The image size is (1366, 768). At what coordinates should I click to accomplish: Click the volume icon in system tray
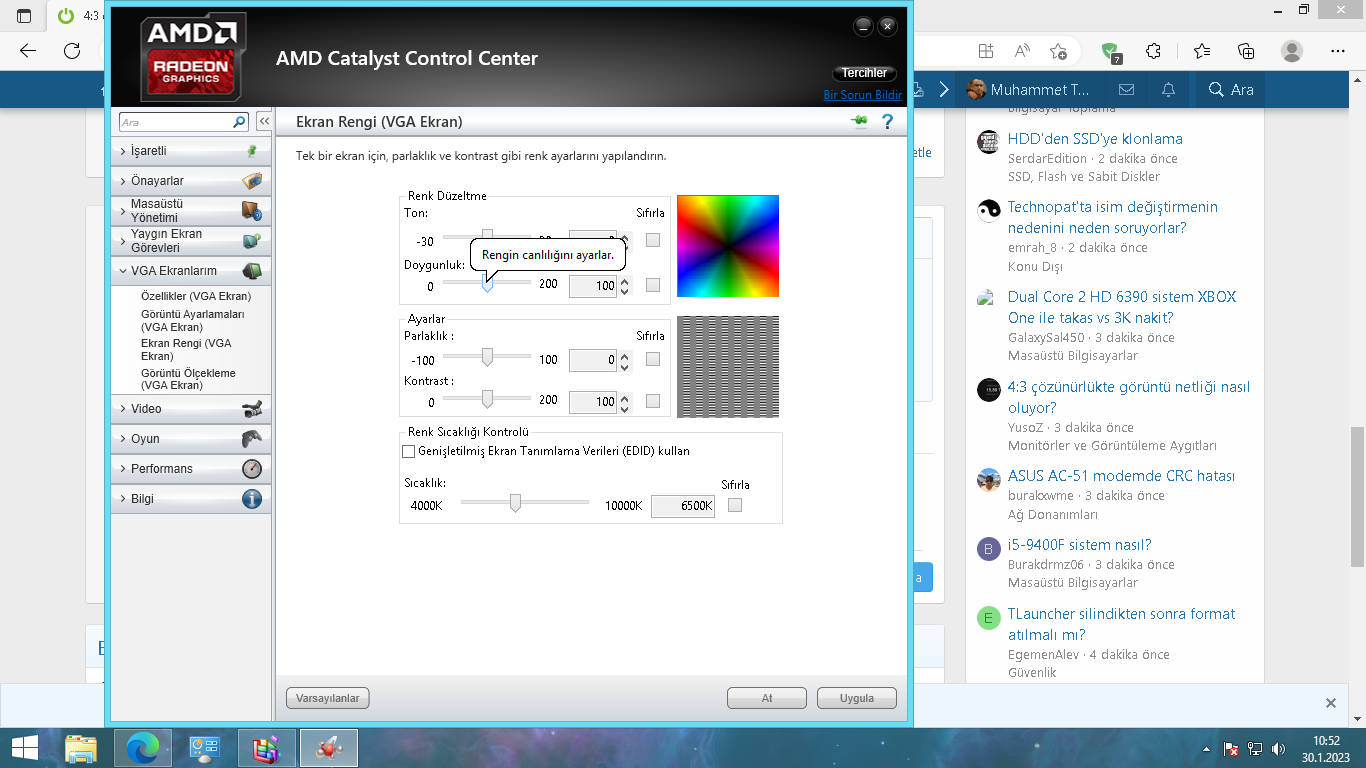(x=1278, y=748)
